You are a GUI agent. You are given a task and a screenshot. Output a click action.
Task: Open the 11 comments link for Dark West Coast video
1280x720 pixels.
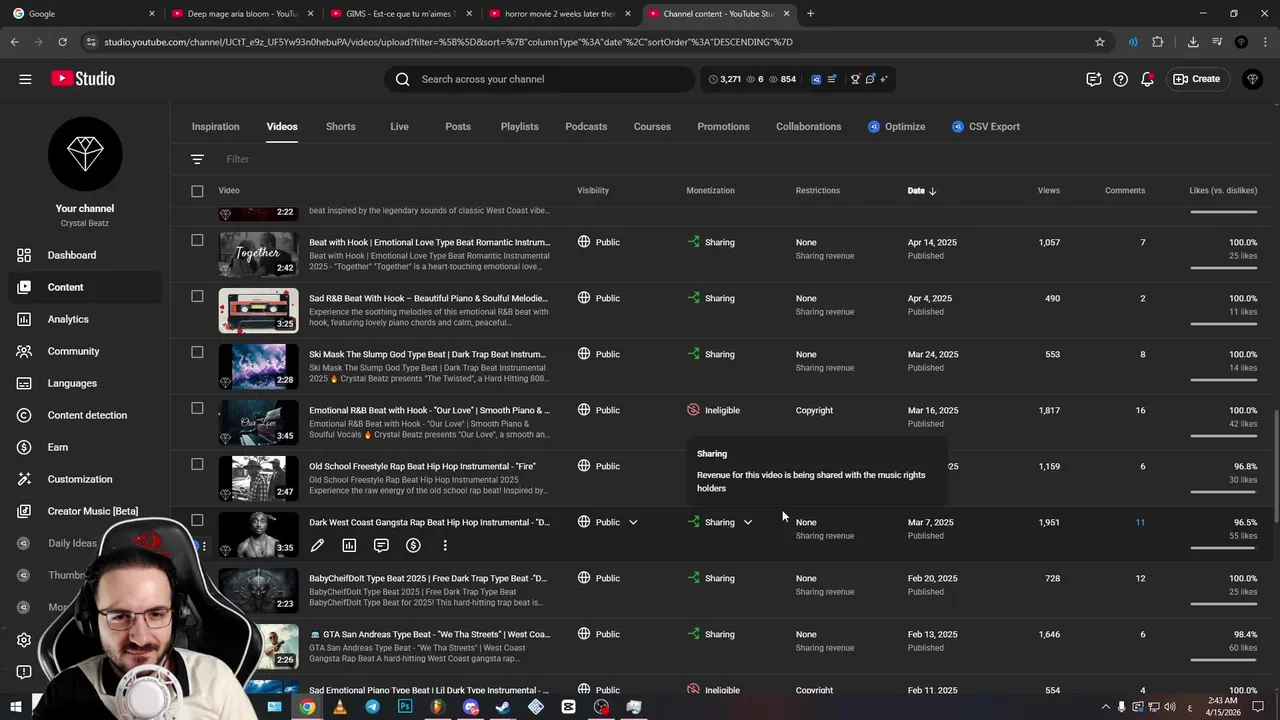1140,522
